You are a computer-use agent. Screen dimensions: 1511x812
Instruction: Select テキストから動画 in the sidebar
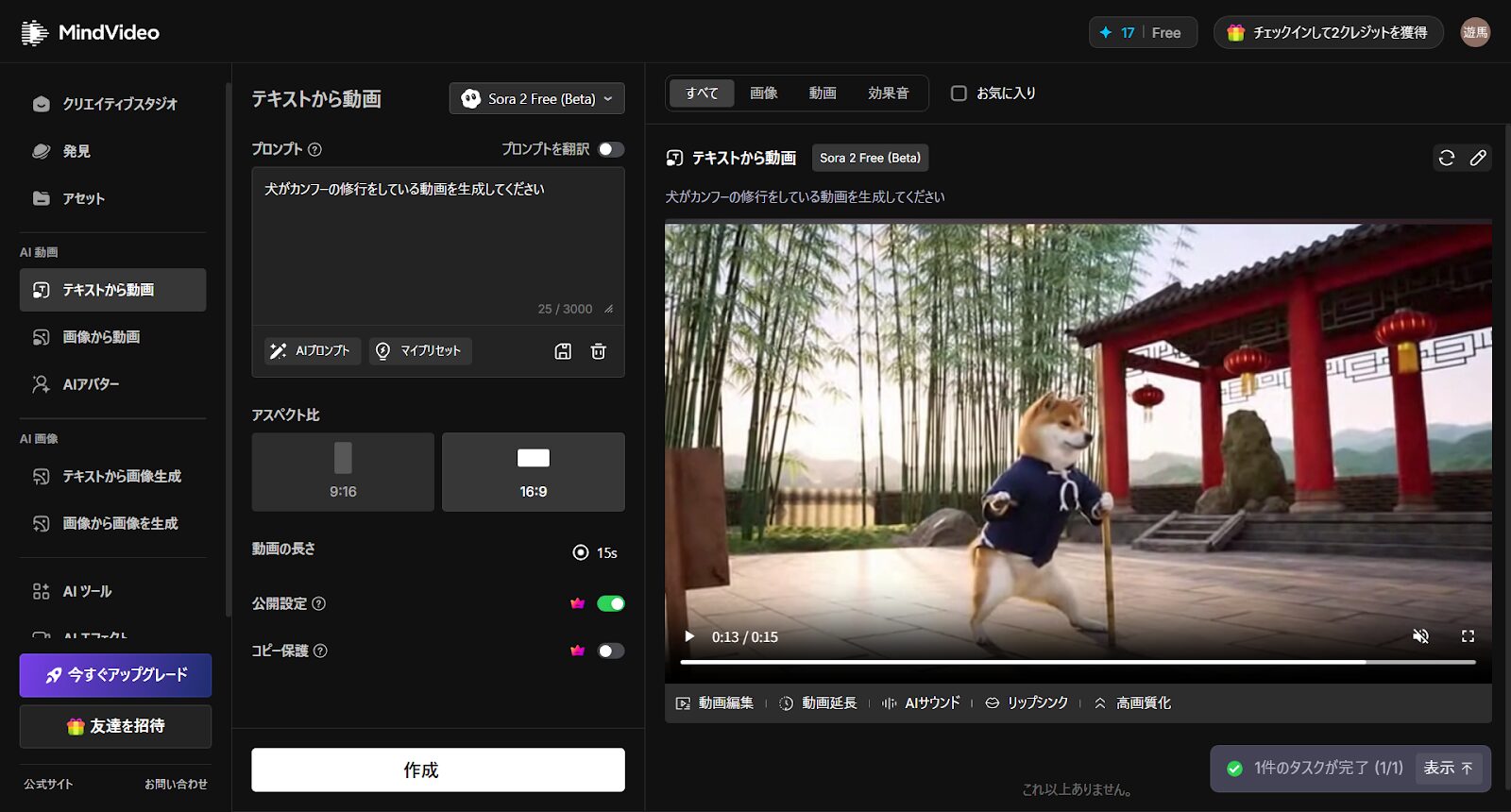pos(112,290)
